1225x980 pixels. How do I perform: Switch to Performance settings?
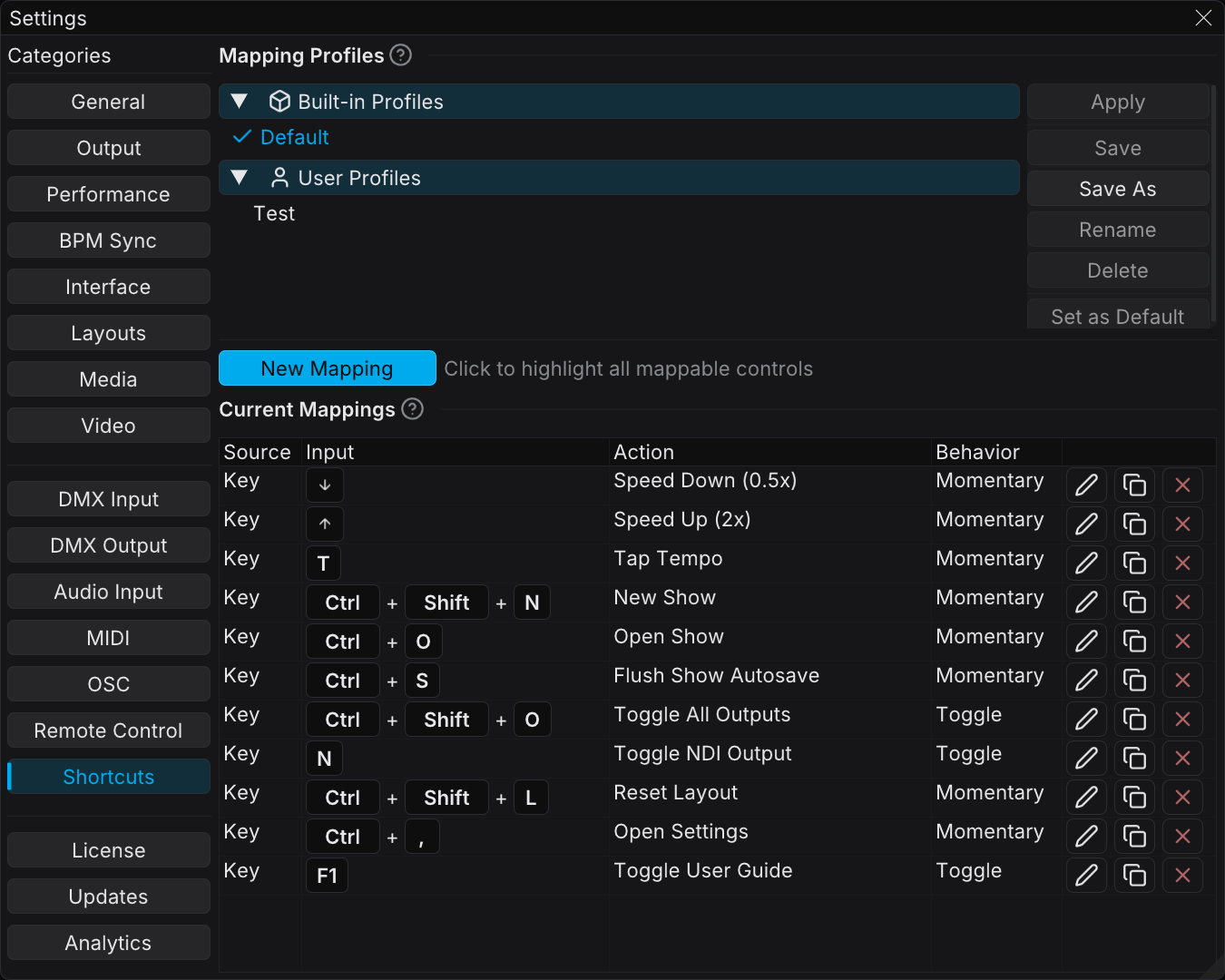point(109,194)
